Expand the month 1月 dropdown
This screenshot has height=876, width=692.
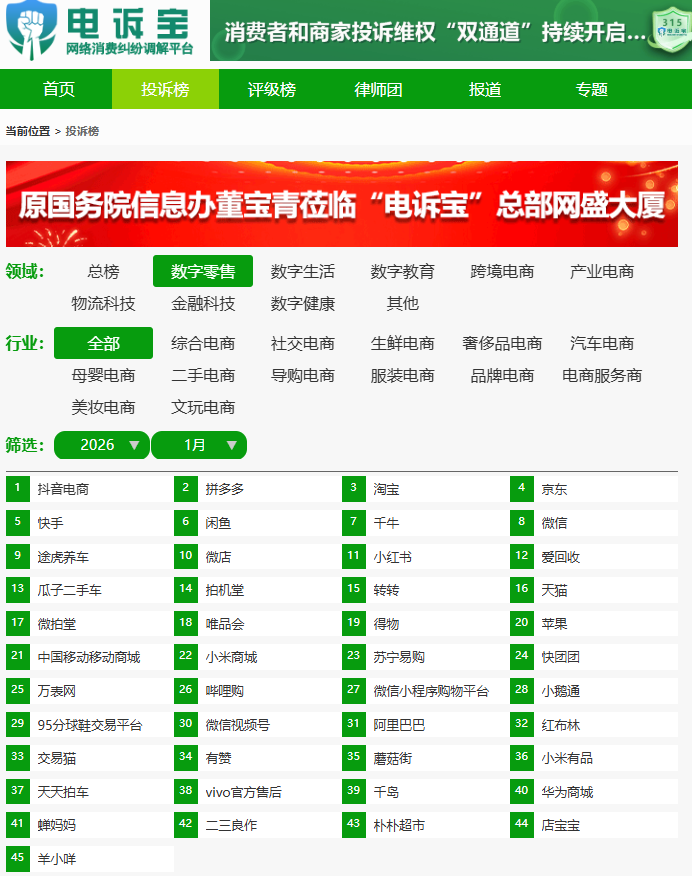(x=199, y=445)
